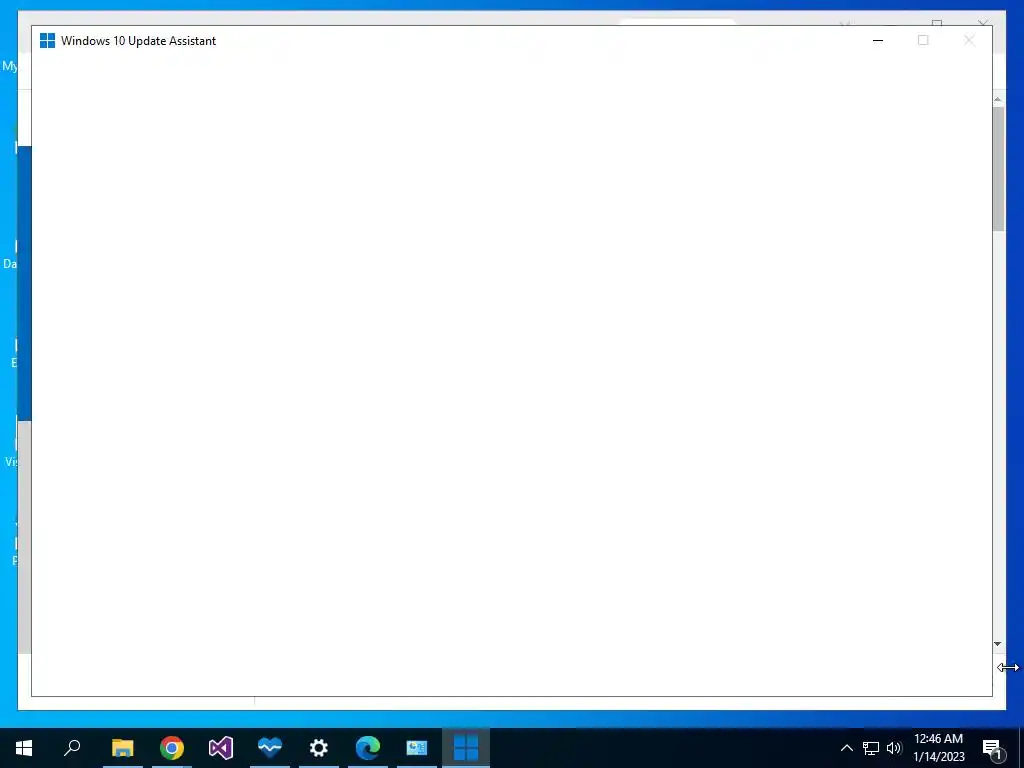Close the Windows 10 Update Assistant window
1024x768 pixels.
969,40
